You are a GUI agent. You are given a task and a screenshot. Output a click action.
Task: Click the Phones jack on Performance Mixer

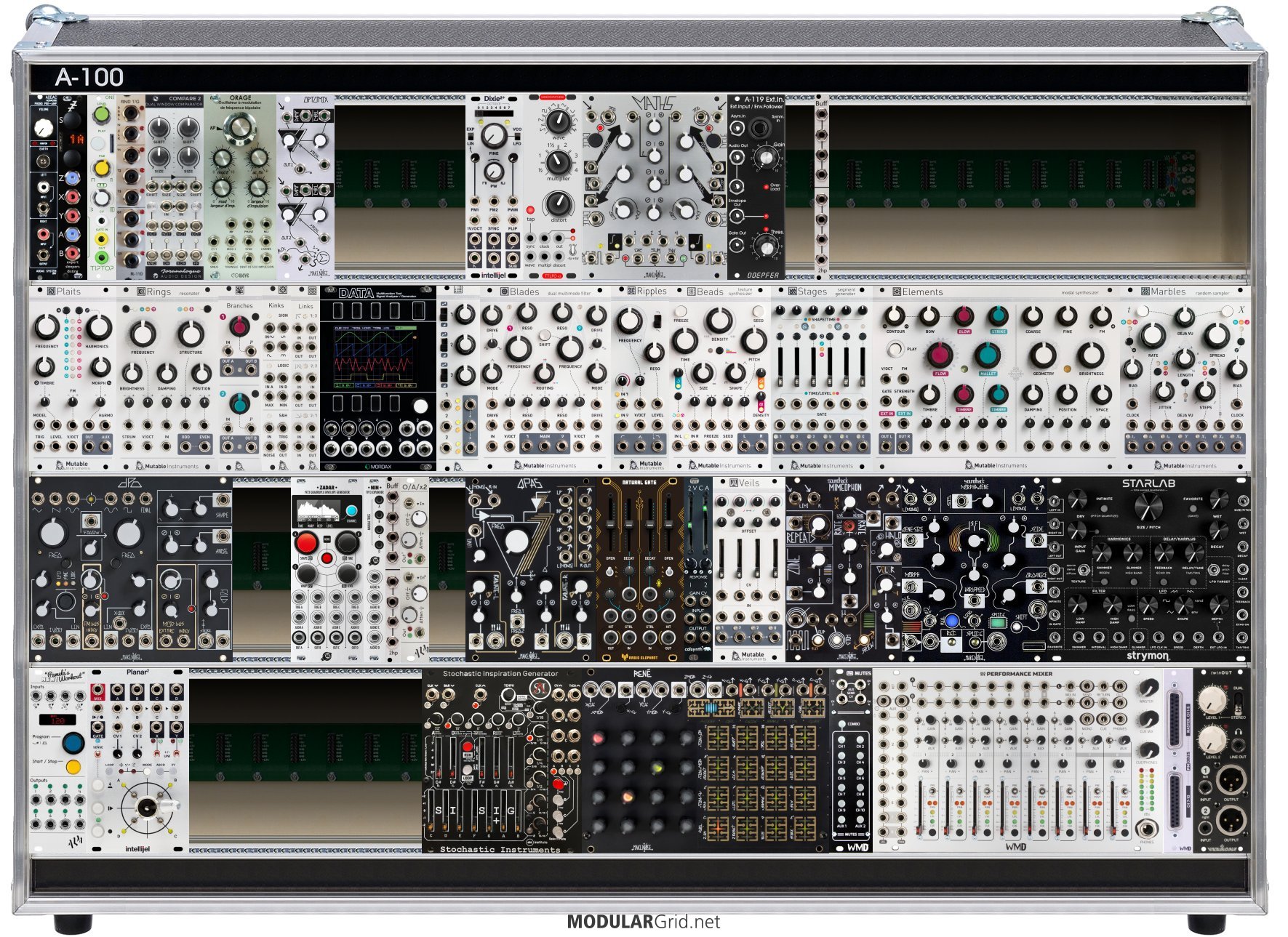(x=1147, y=828)
